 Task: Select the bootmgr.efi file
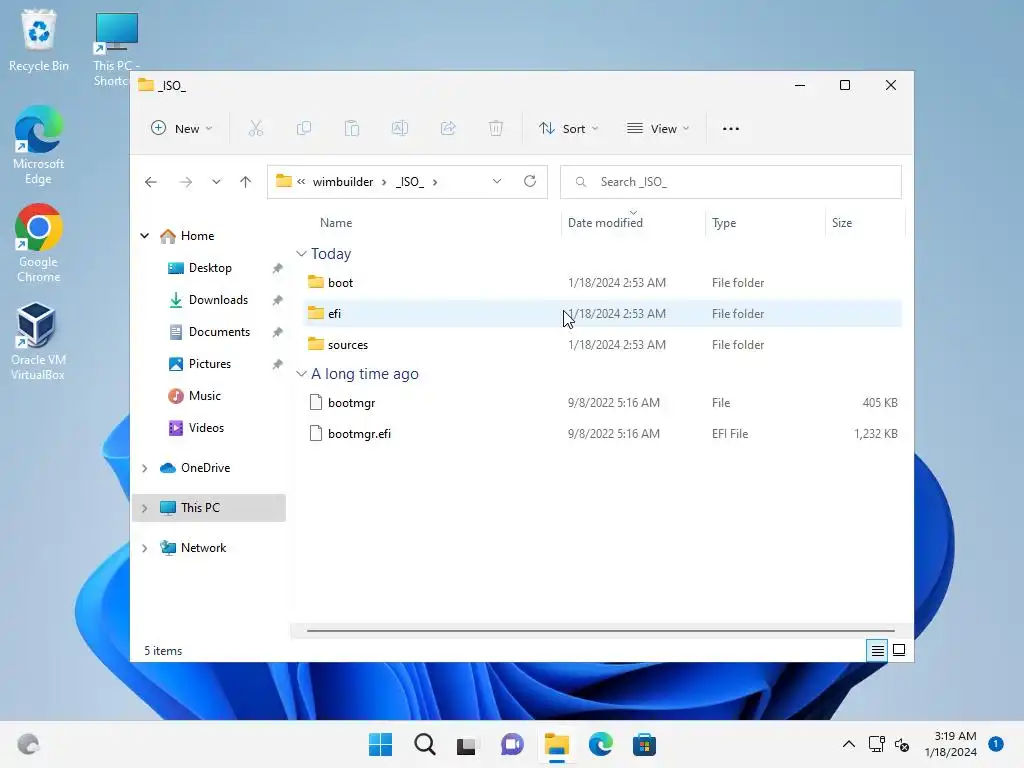click(x=602, y=434)
